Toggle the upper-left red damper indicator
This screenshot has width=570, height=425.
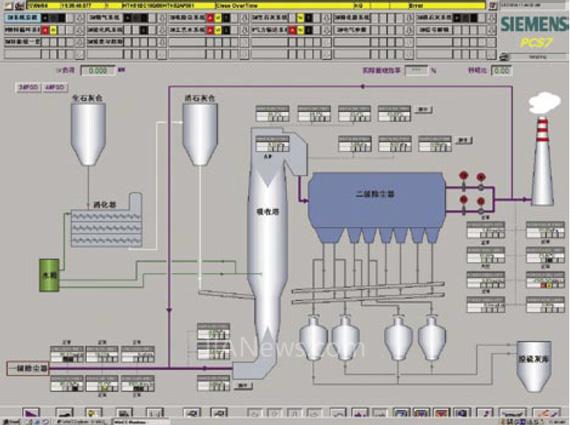463,176
